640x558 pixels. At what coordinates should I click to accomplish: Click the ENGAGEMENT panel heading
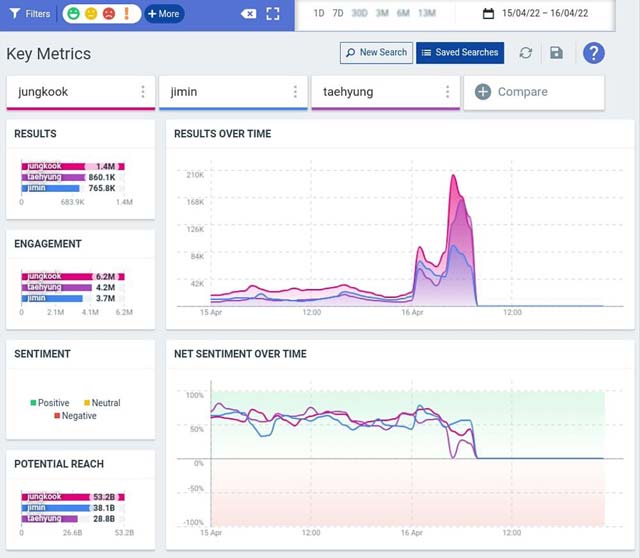coord(48,244)
